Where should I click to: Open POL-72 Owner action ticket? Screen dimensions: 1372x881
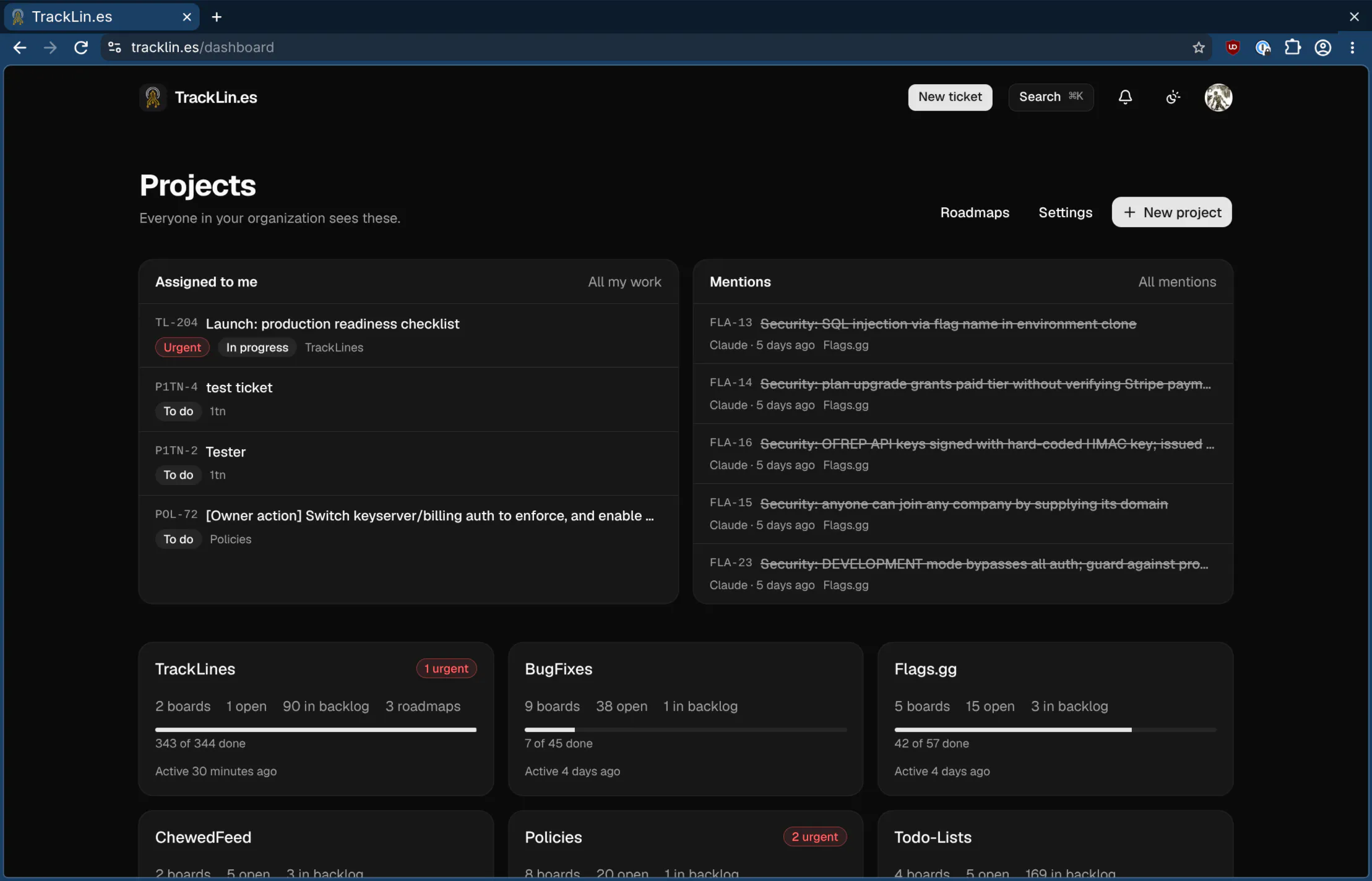pos(408,527)
